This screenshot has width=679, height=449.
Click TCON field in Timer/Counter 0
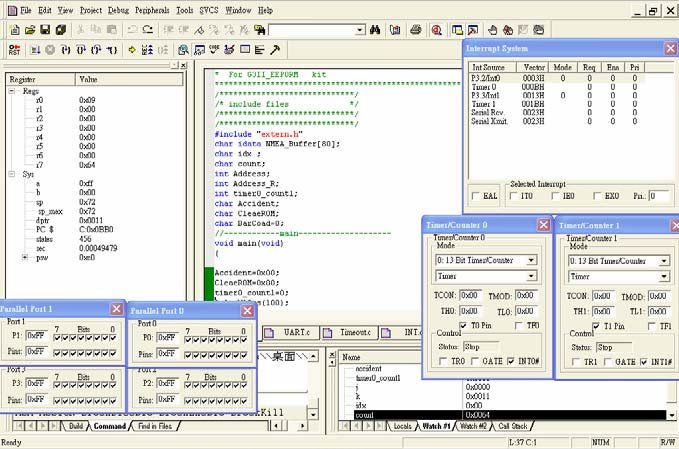(470, 295)
